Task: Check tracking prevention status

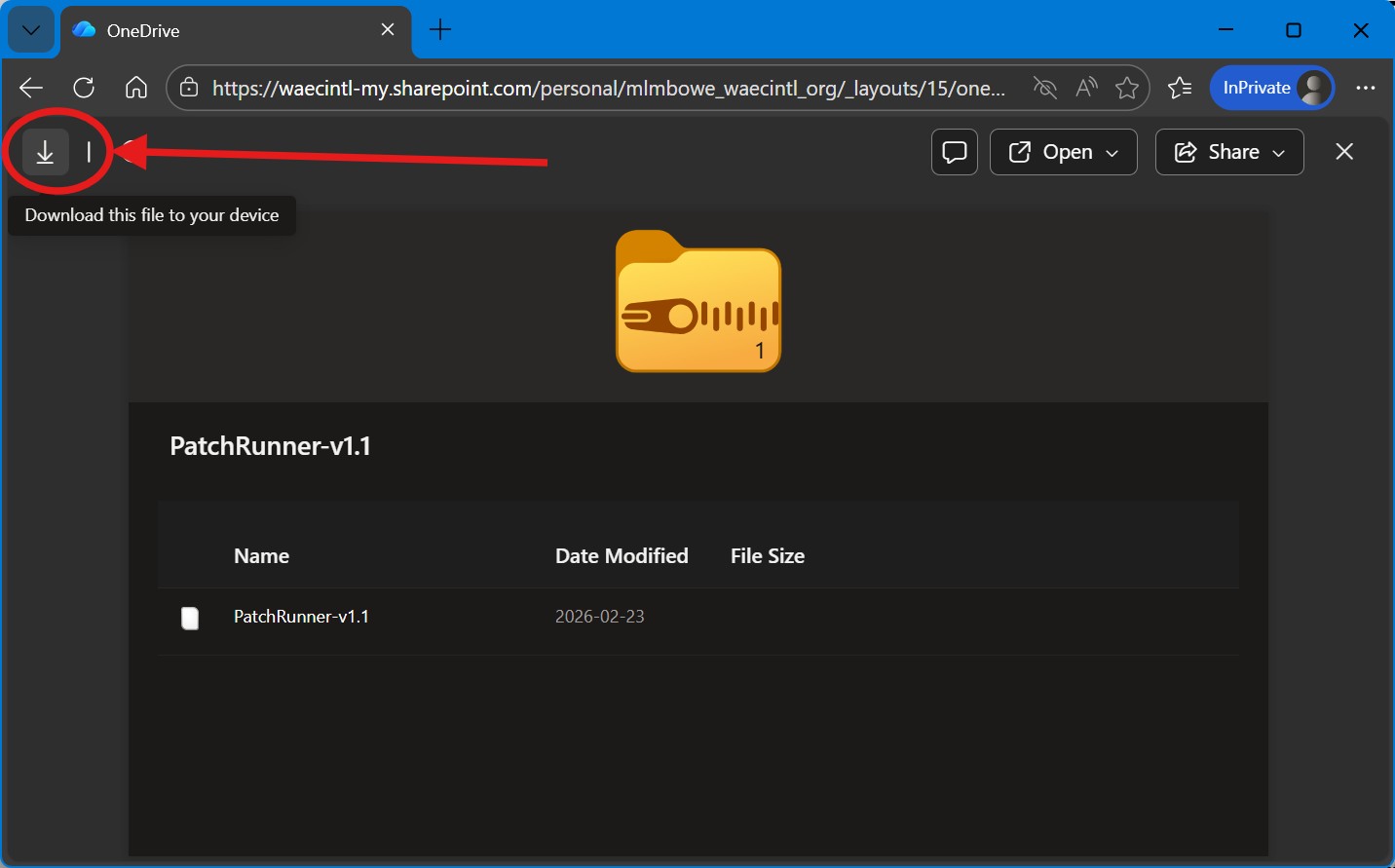Action: [1044, 88]
